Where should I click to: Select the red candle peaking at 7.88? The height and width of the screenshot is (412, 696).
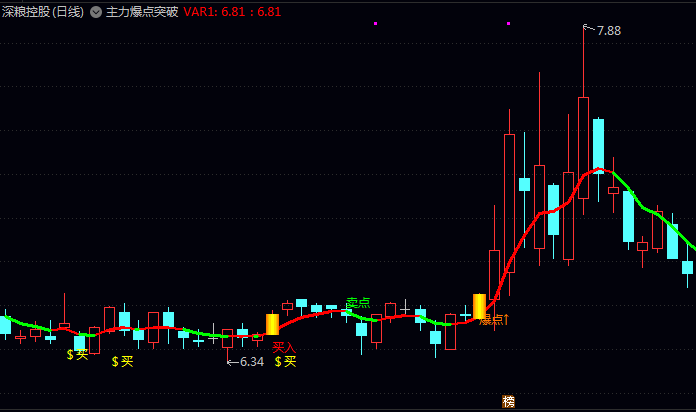coord(583,148)
